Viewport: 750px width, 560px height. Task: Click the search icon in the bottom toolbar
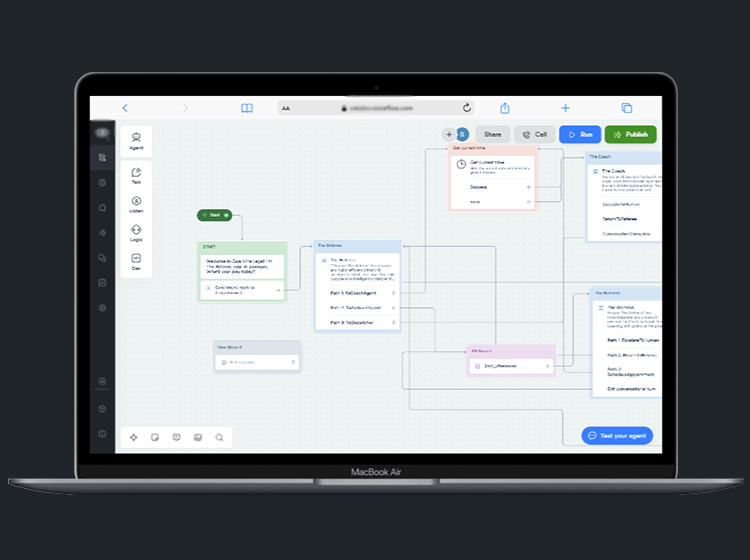(220, 437)
